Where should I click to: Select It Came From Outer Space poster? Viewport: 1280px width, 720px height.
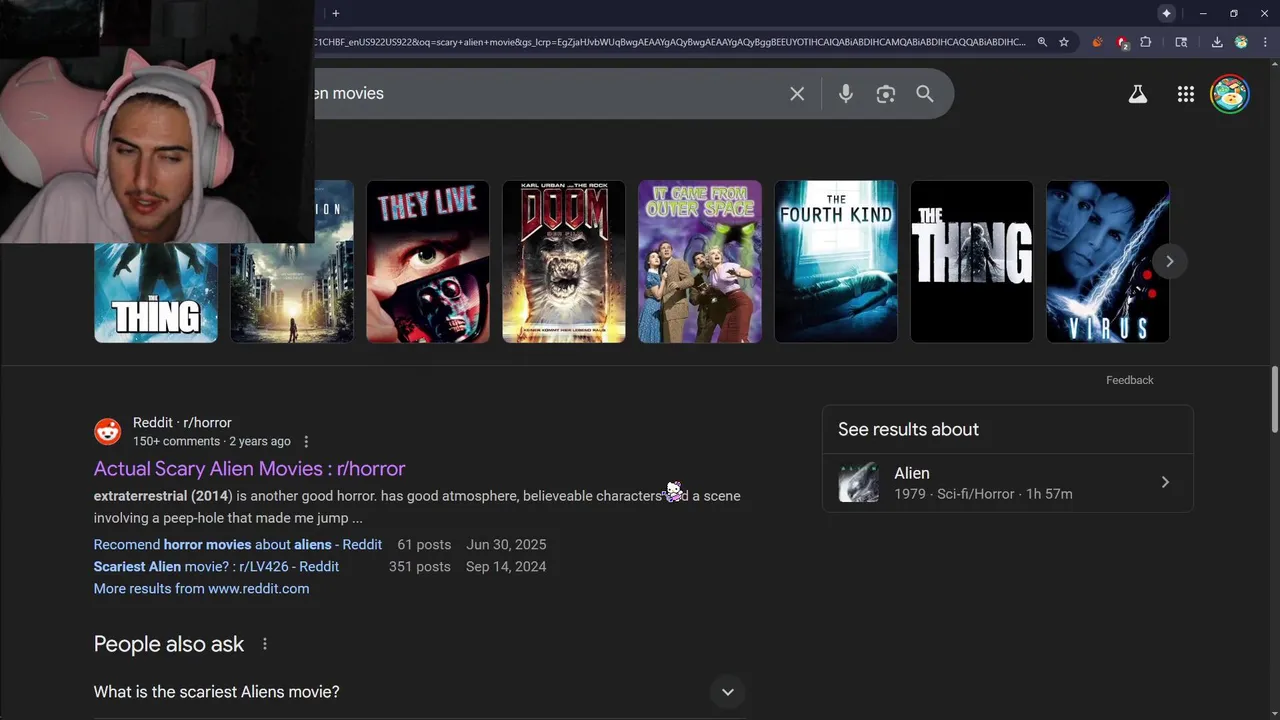tap(700, 261)
